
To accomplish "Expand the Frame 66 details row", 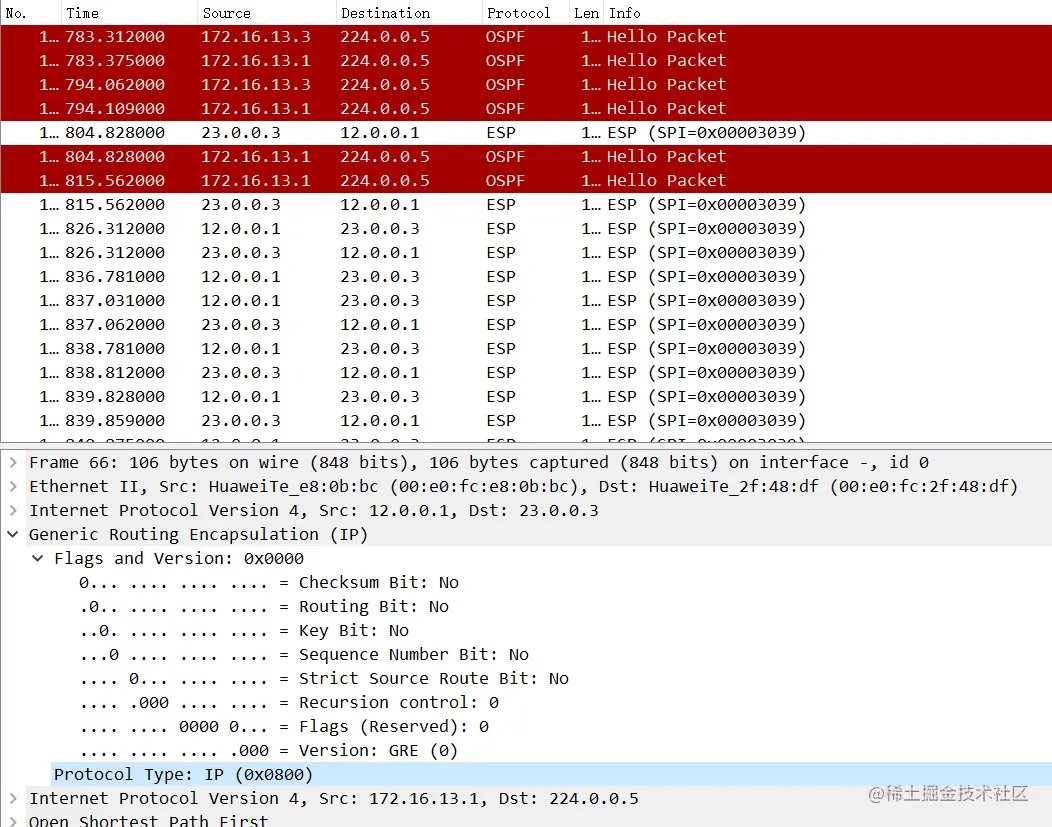I will (13, 462).
